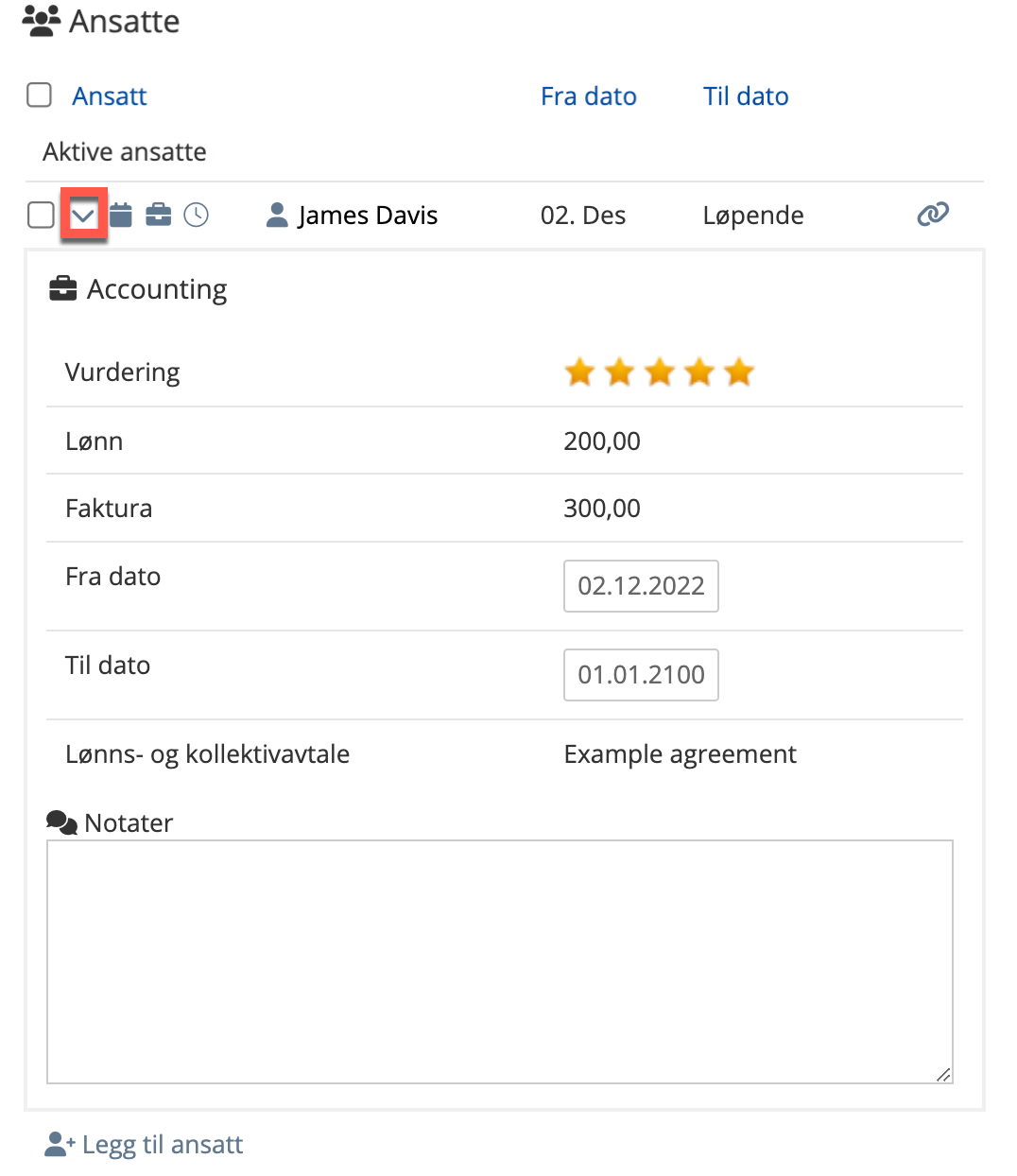This screenshot has width=1017, height=1176.
Task: Click the Fra dato field showing 02.12.2022
Action: point(641,586)
